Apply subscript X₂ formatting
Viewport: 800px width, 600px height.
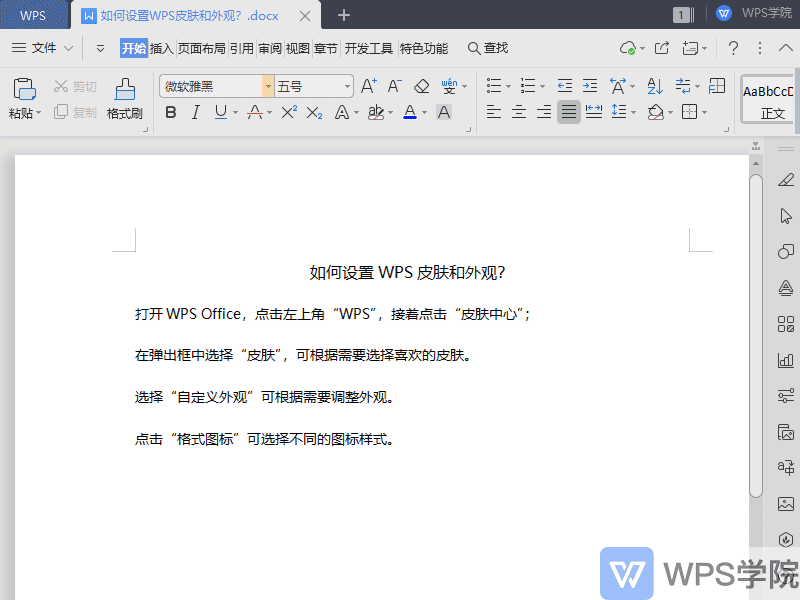coord(314,112)
